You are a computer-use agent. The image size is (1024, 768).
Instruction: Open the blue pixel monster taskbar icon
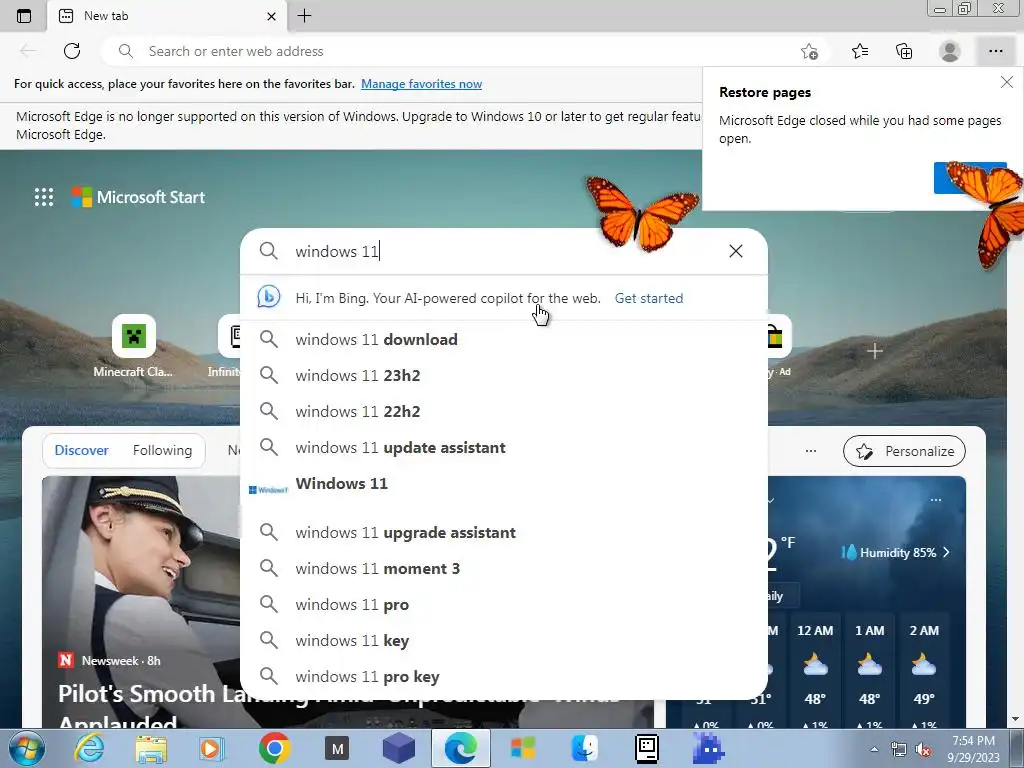pyautogui.click(x=709, y=748)
